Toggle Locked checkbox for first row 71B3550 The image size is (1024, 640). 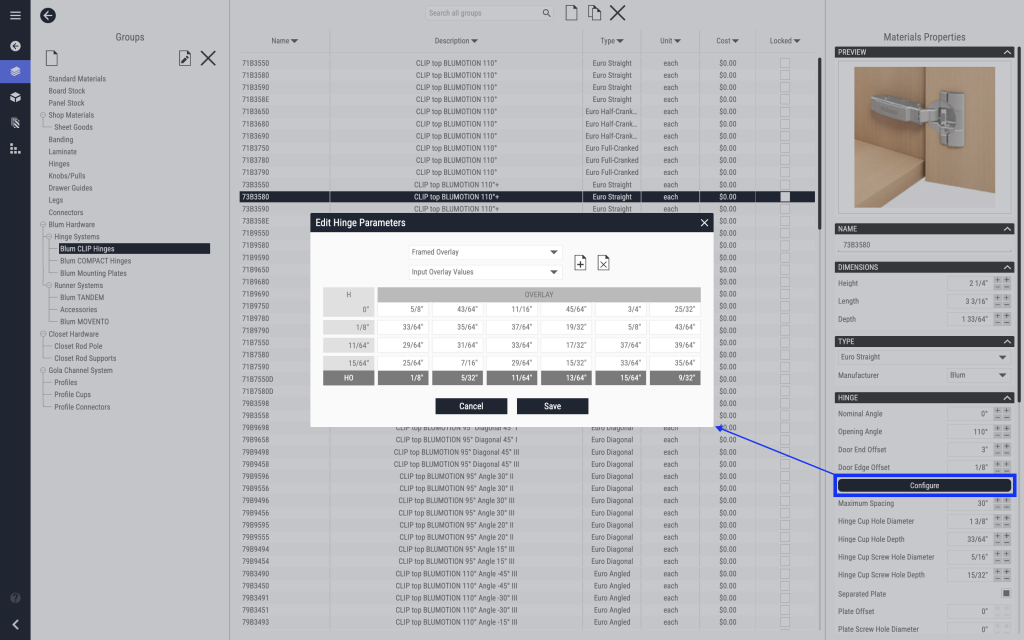(x=785, y=63)
